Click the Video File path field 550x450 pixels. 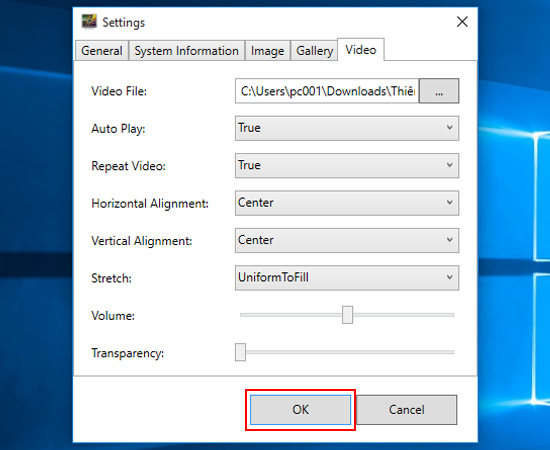point(327,91)
